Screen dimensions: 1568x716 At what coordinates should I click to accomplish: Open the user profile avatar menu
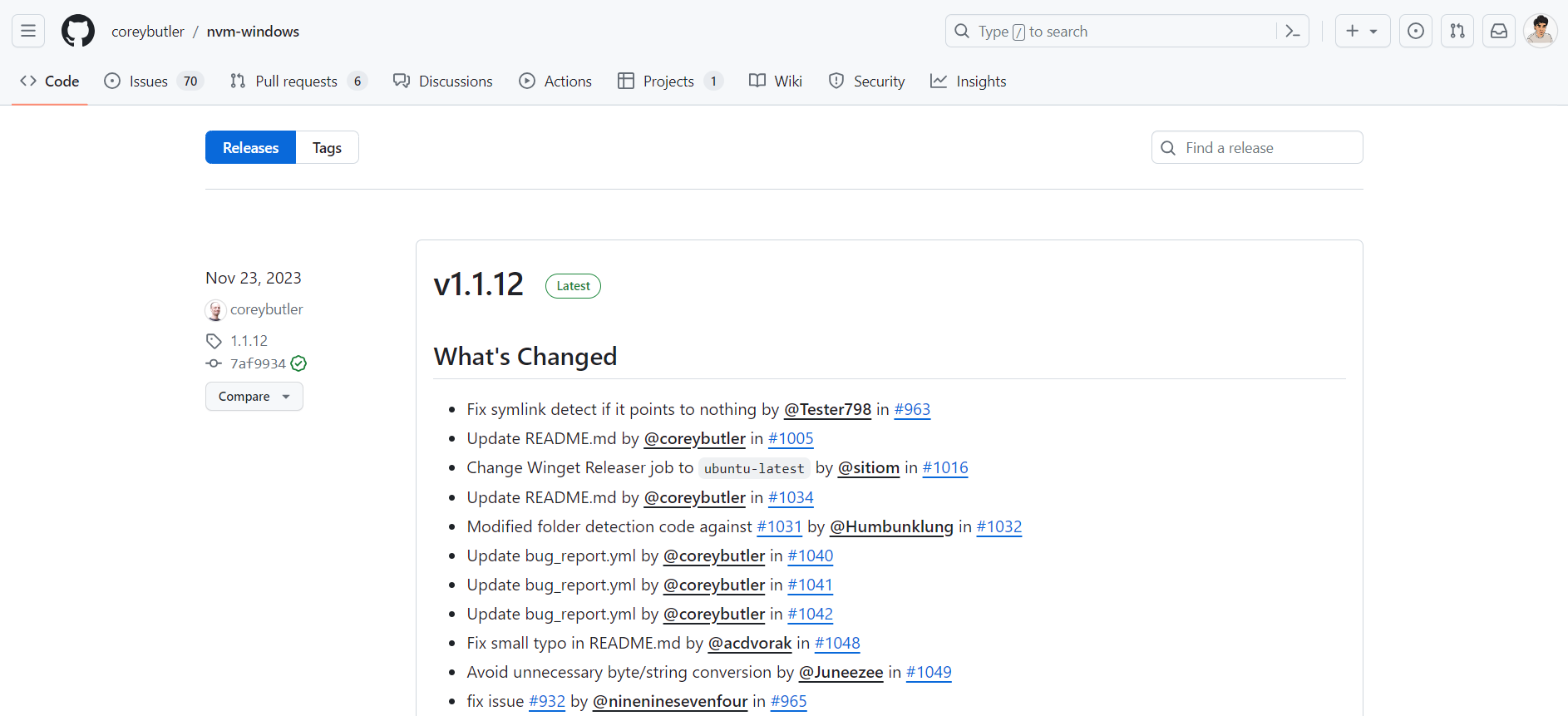point(1541,31)
